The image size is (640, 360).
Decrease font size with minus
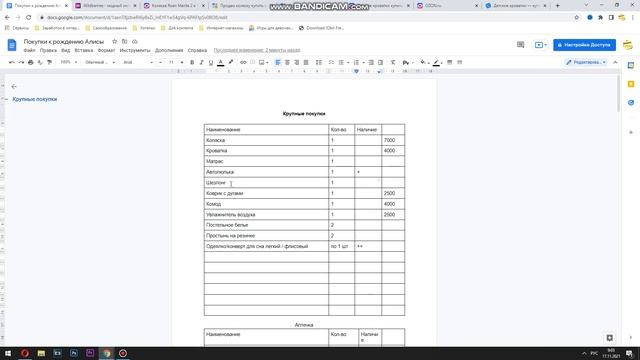(x=160, y=62)
